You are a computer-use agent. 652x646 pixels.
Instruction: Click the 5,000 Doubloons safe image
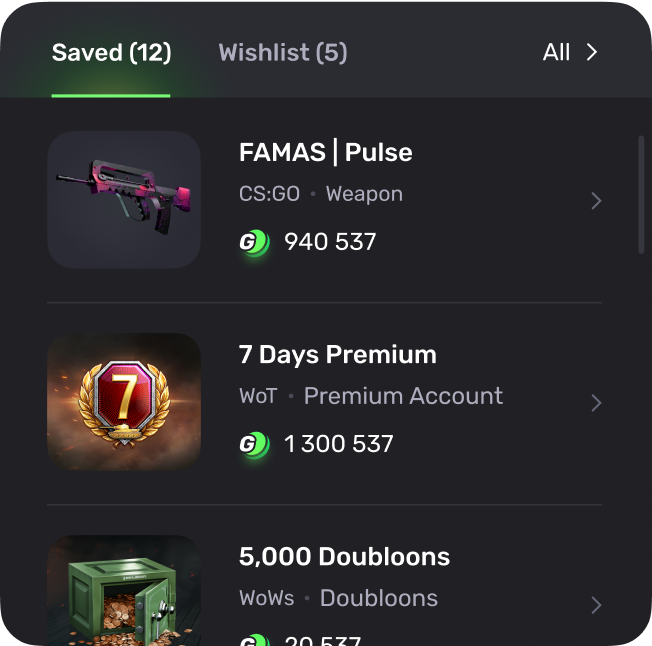tap(124, 592)
